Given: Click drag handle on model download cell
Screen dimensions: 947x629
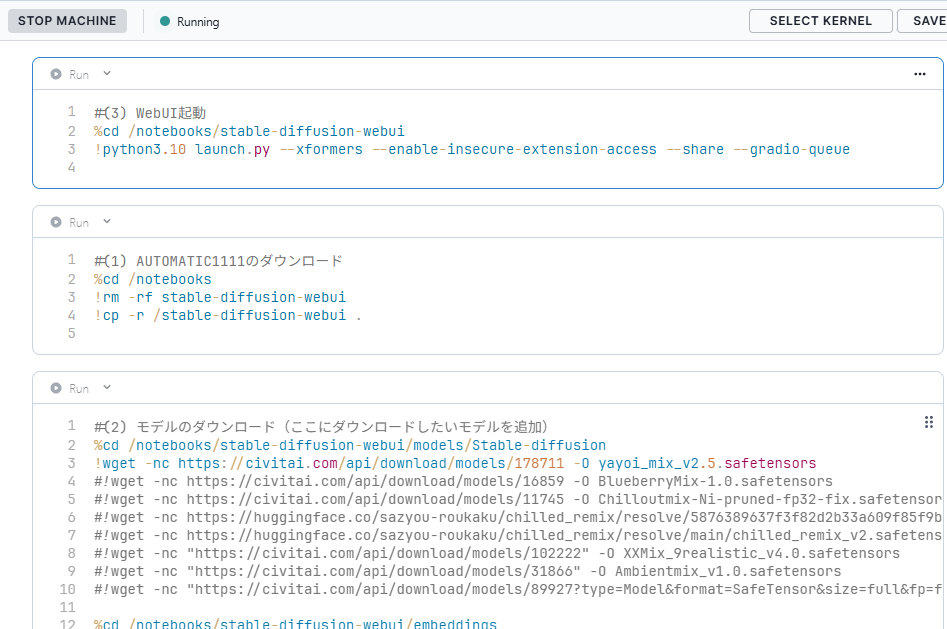Looking at the screenshot, I should (x=928, y=423).
